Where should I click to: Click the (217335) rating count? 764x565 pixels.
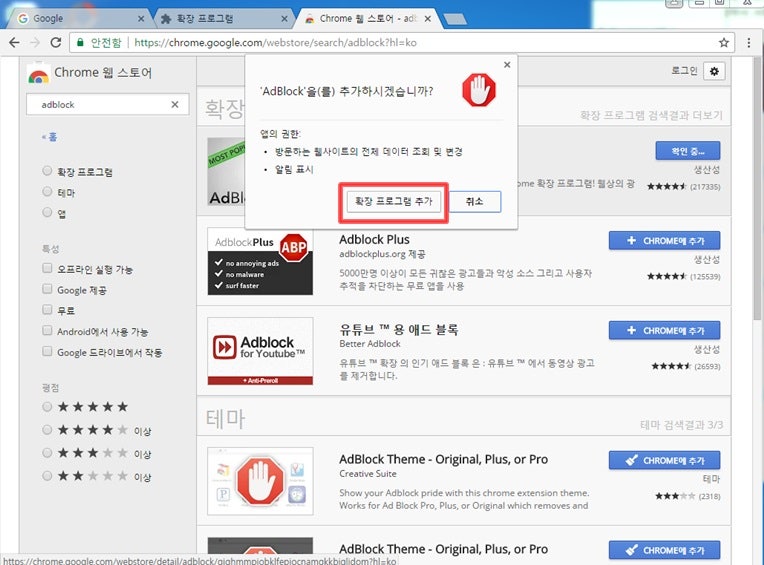coord(705,187)
